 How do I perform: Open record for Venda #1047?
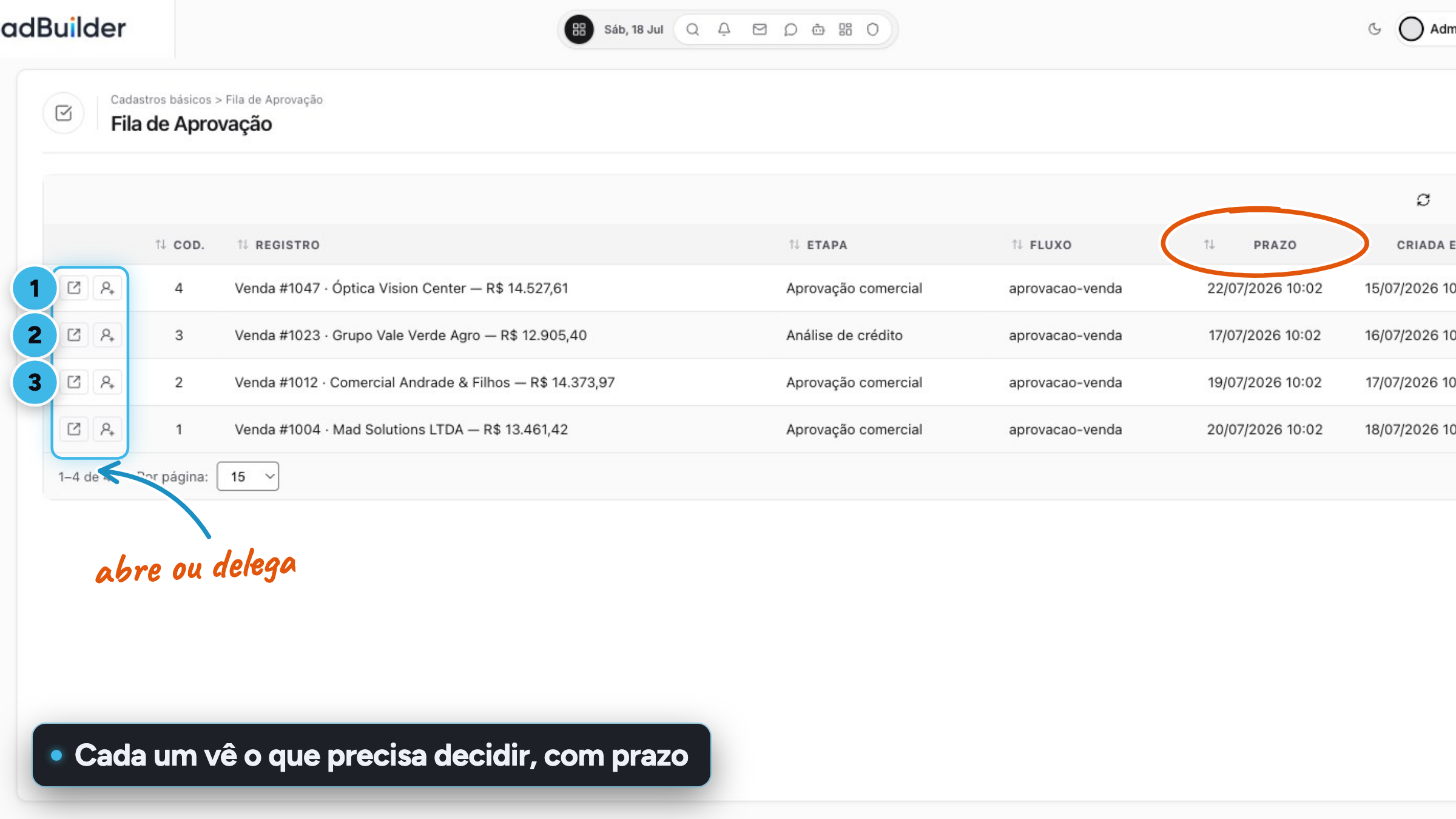pos(74,288)
